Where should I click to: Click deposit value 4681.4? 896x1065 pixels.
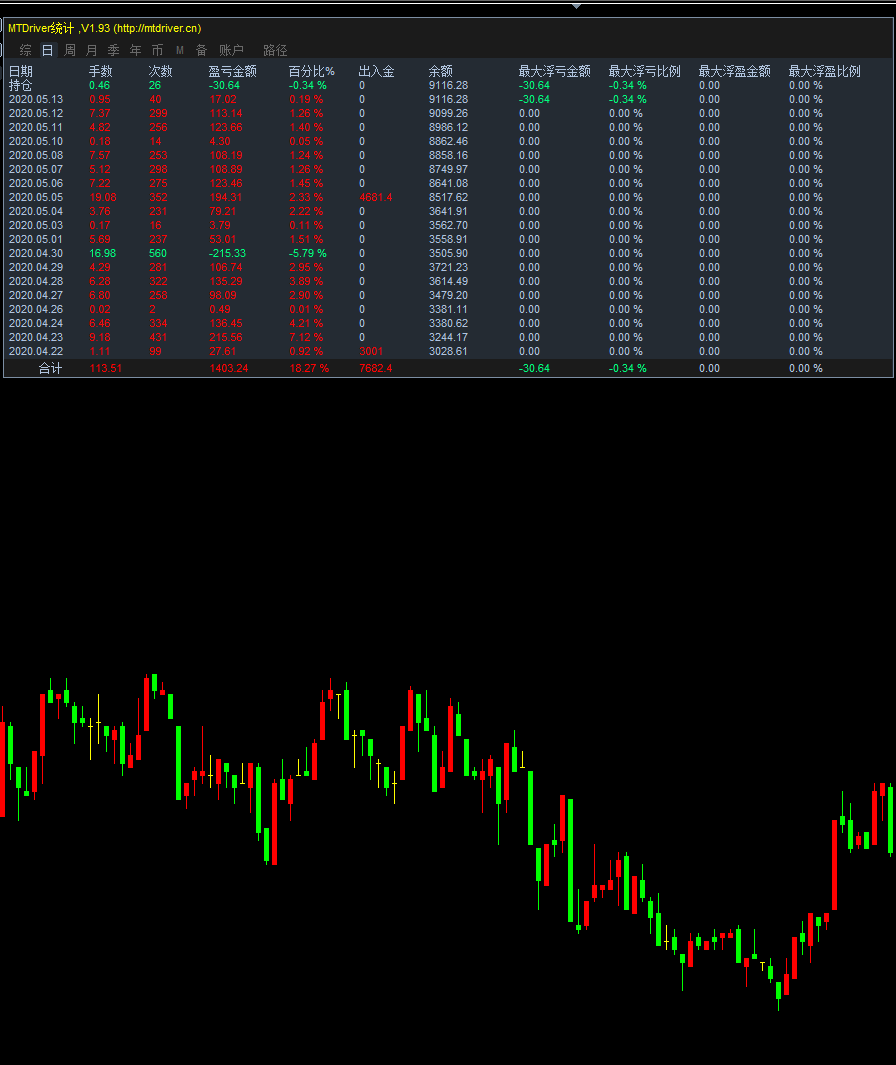pos(376,198)
